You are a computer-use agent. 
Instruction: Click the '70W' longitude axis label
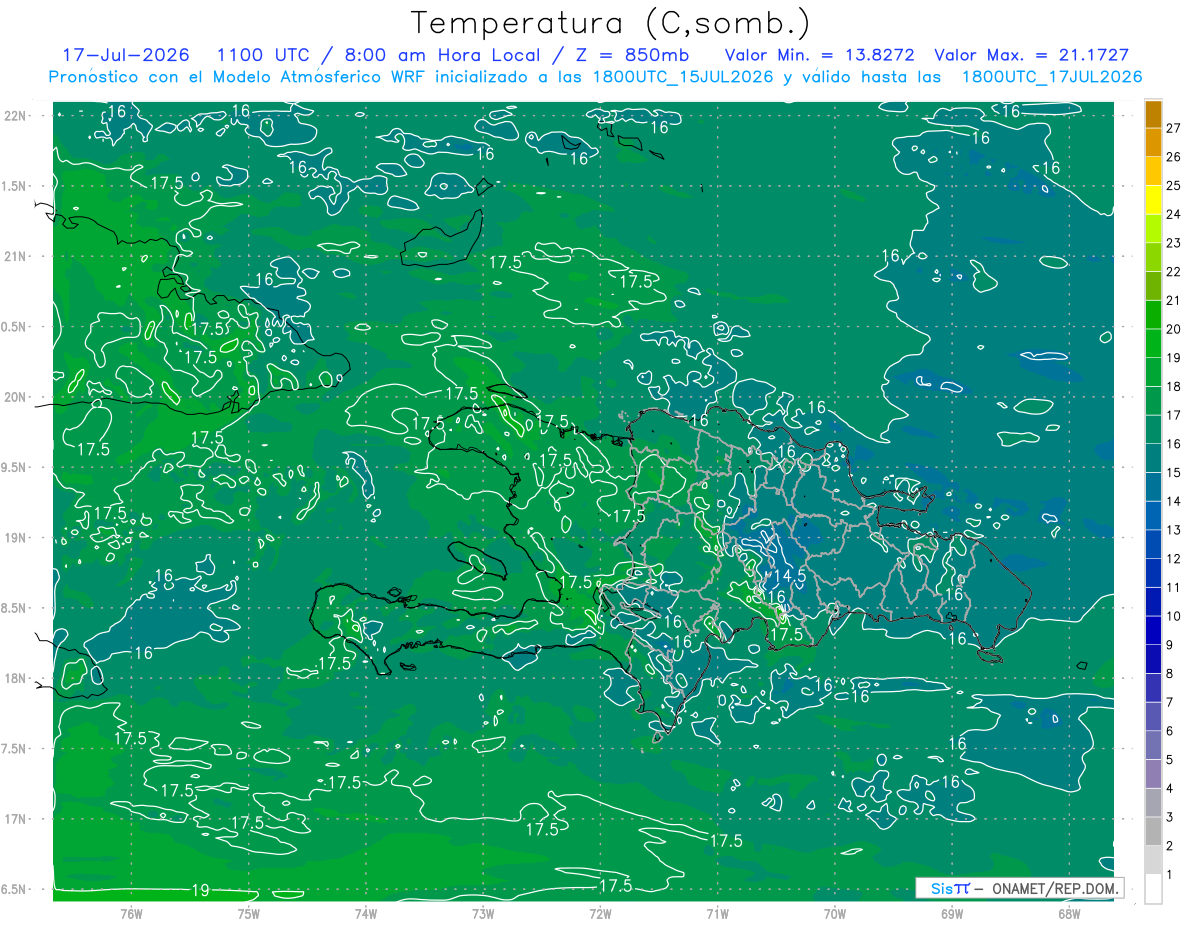[835, 913]
